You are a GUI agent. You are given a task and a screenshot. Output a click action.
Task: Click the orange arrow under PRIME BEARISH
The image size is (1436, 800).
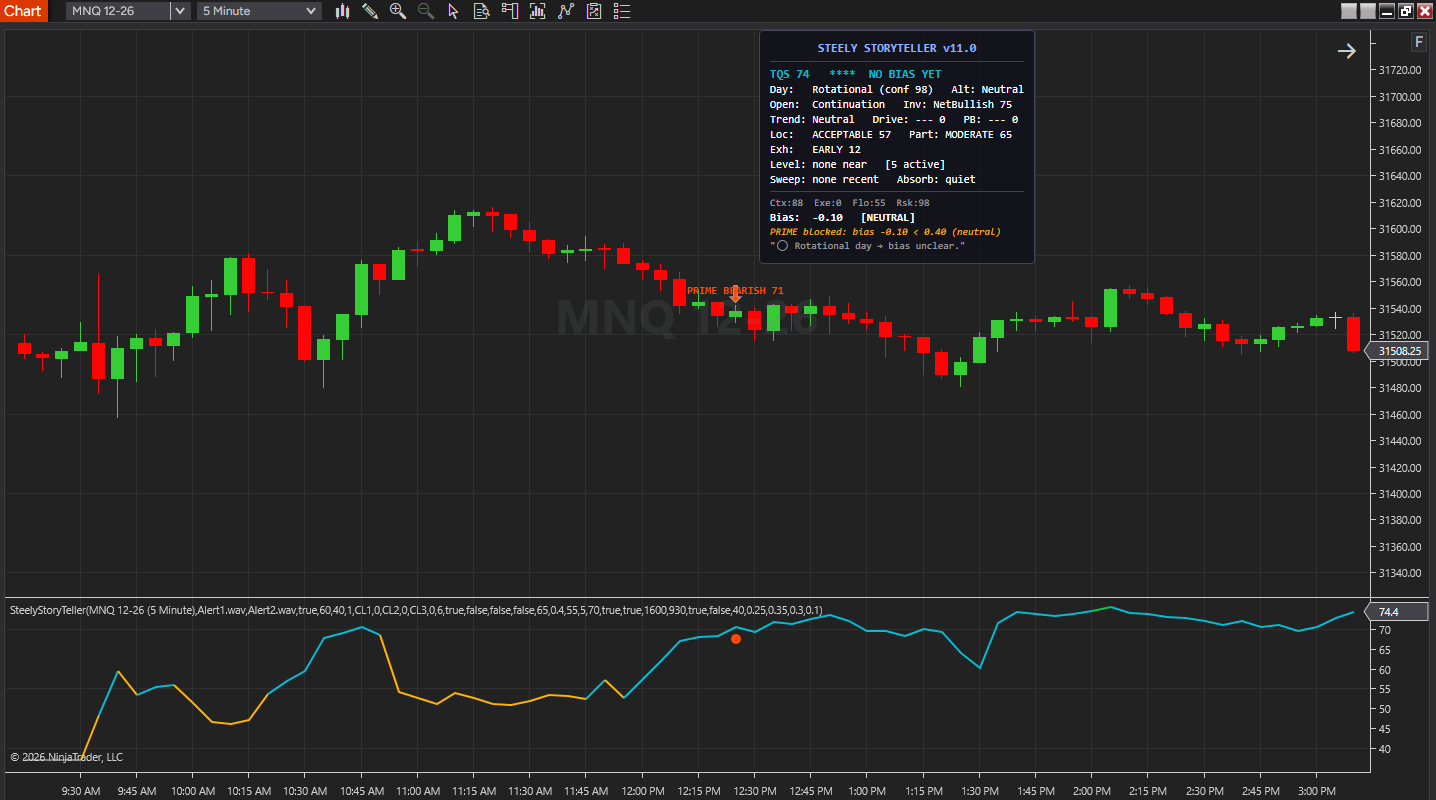(x=736, y=295)
